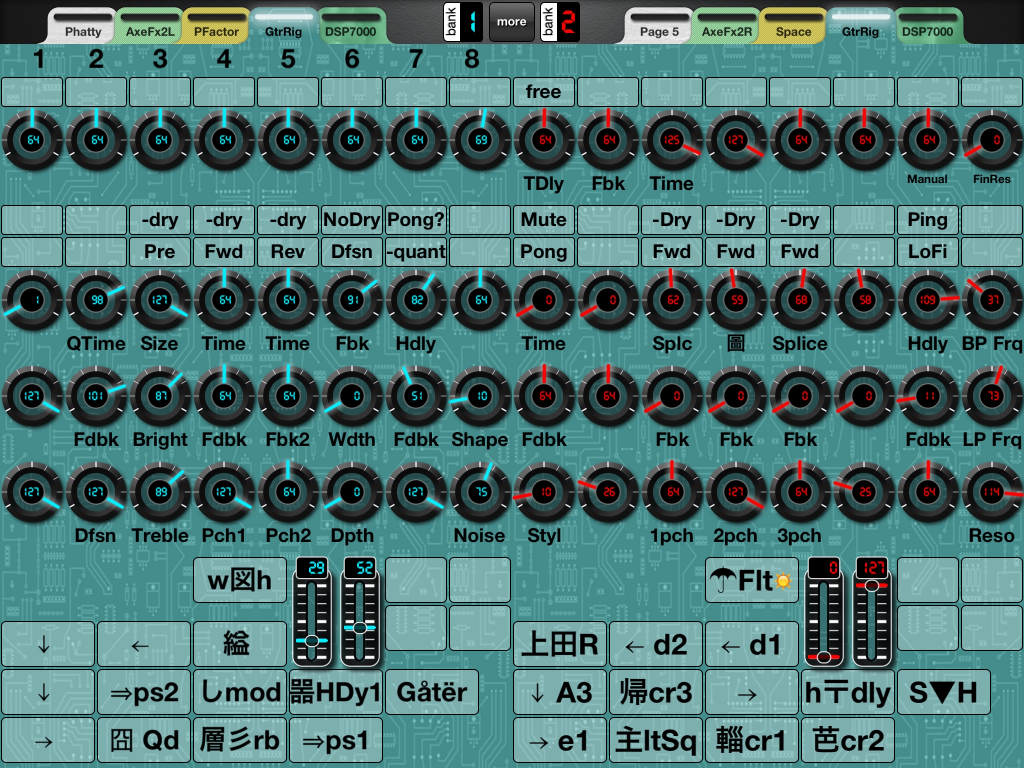Click the Treble knob

coord(160,492)
